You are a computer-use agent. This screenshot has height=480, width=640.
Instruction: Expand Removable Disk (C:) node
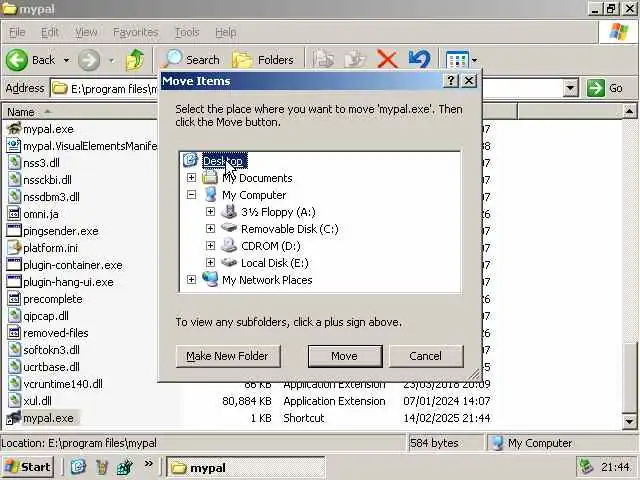click(x=210, y=229)
